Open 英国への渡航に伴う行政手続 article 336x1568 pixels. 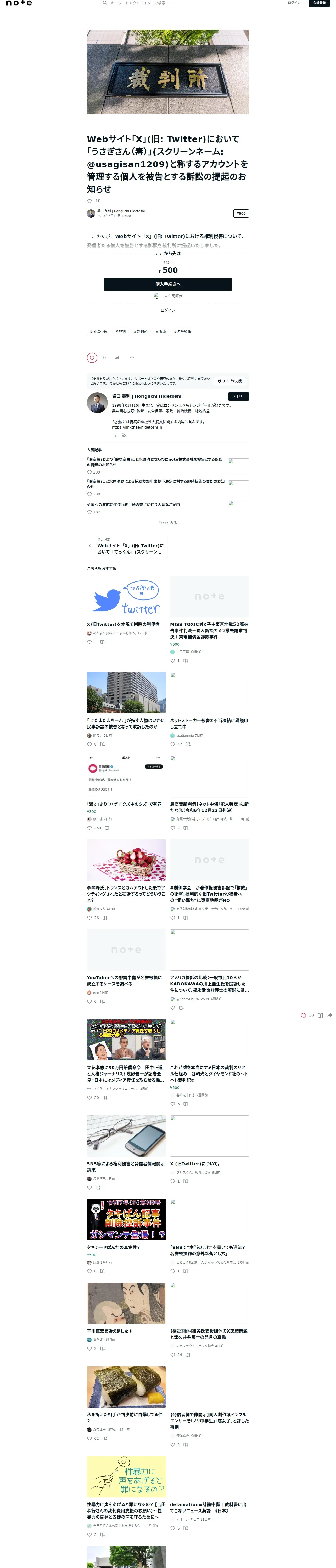point(133,505)
